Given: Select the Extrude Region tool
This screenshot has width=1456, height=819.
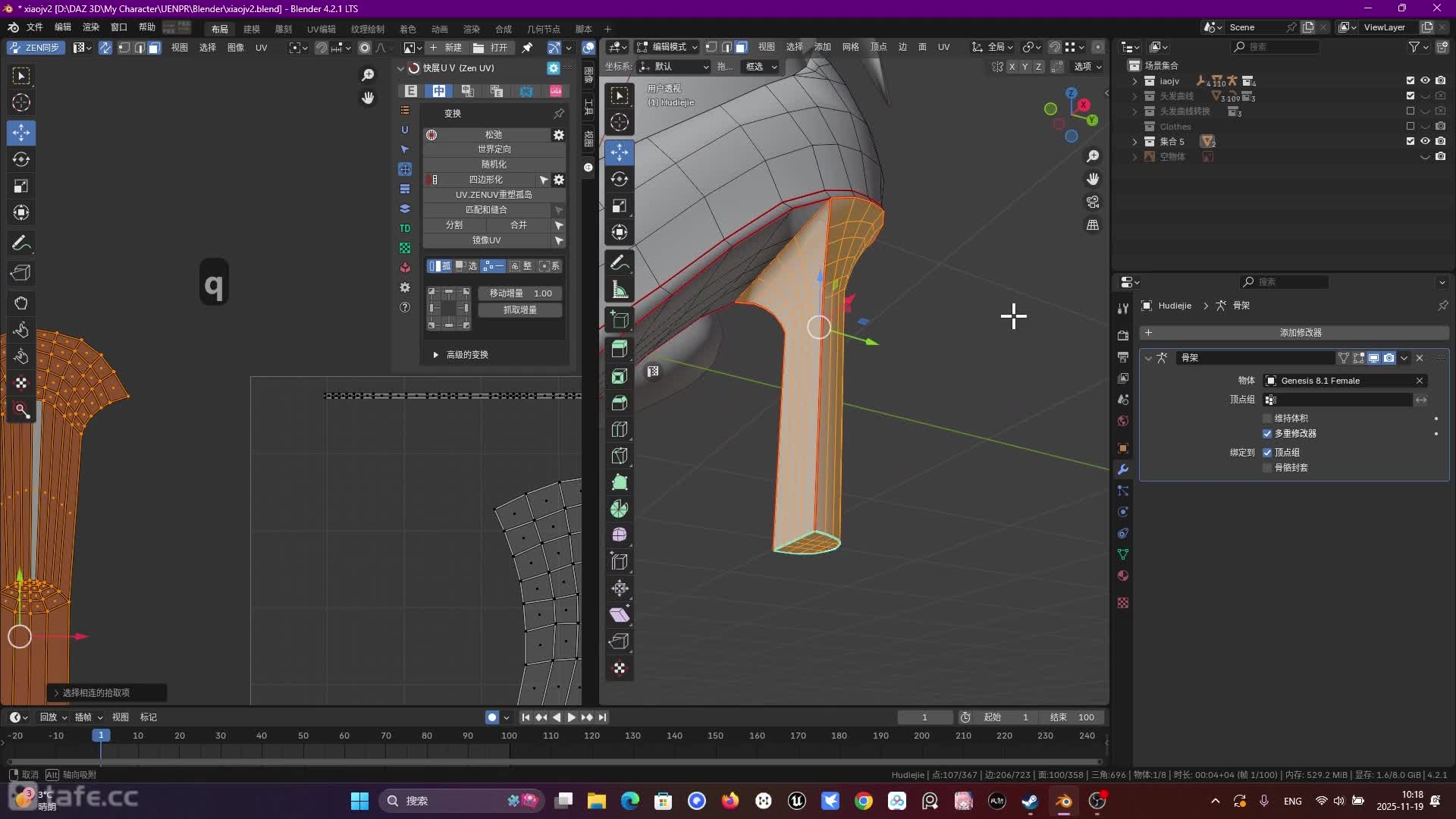Looking at the screenshot, I should [620, 350].
